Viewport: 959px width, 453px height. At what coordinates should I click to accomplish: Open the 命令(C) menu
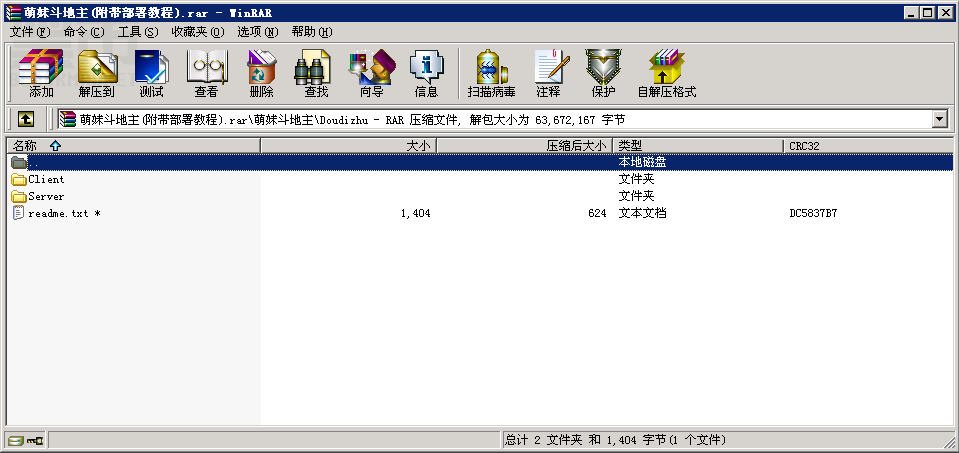(x=84, y=32)
